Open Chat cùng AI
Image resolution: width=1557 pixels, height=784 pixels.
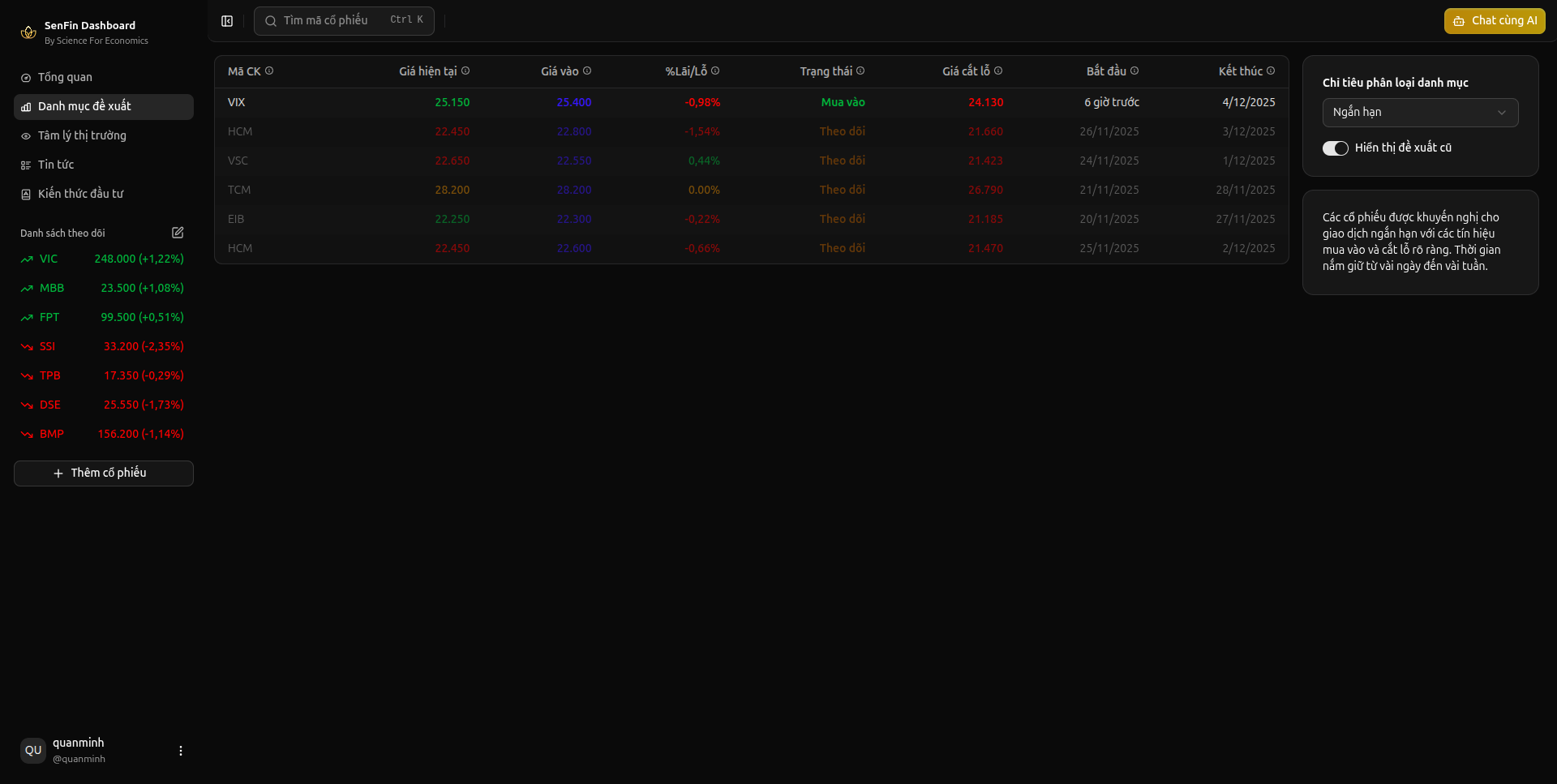tap(1494, 21)
